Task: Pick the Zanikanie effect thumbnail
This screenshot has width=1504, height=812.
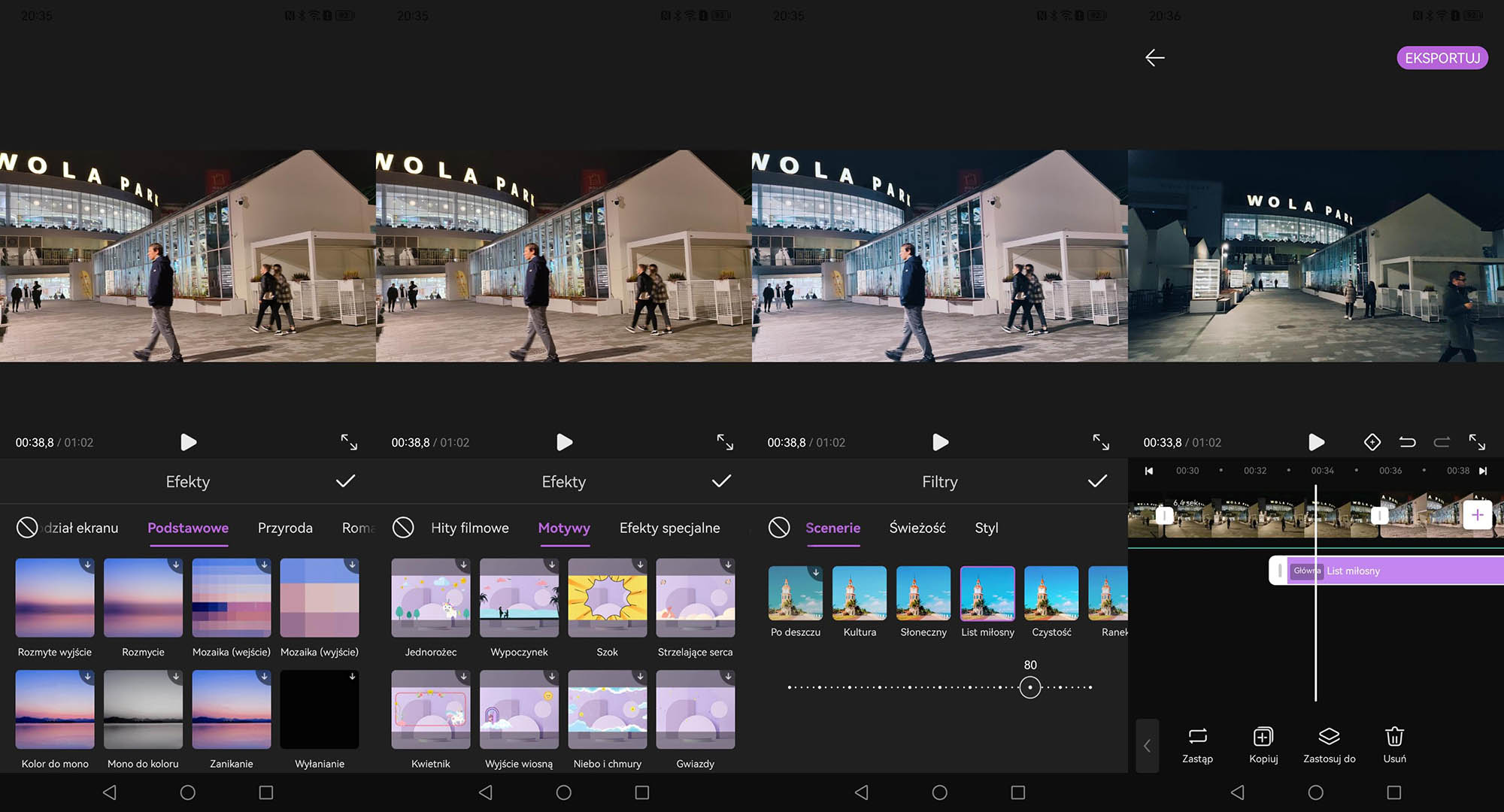Action: click(x=232, y=710)
